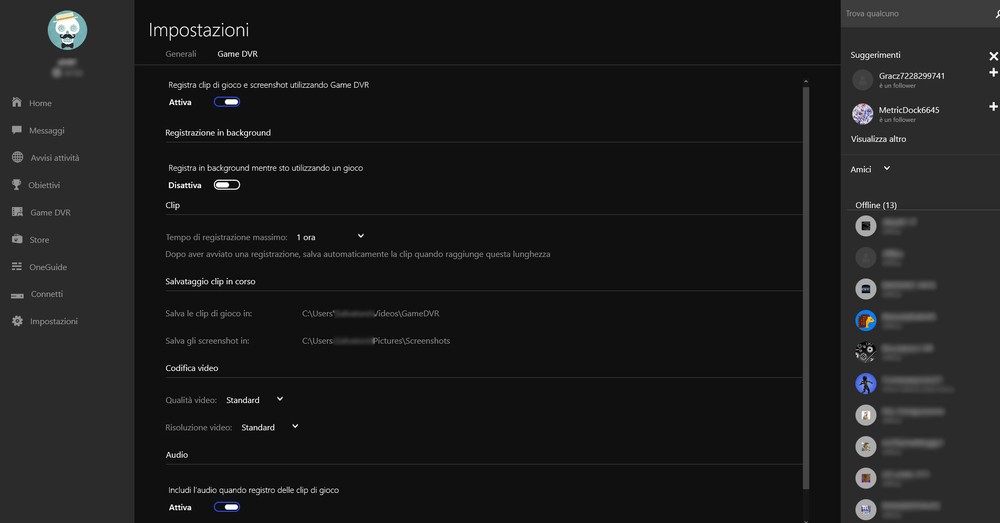Add Gracz7228299741 with plus icon
This screenshot has height=523, width=1000.
pyautogui.click(x=993, y=73)
